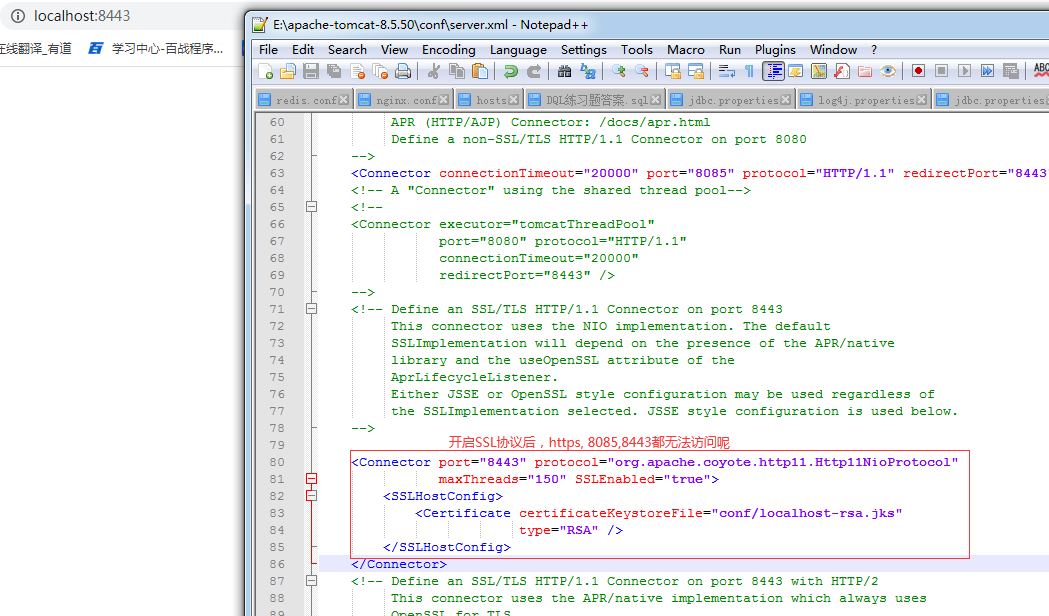This screenshot has height=616, width=1049.
Task: Open the Encoding menu
Action: coord(448,49)
